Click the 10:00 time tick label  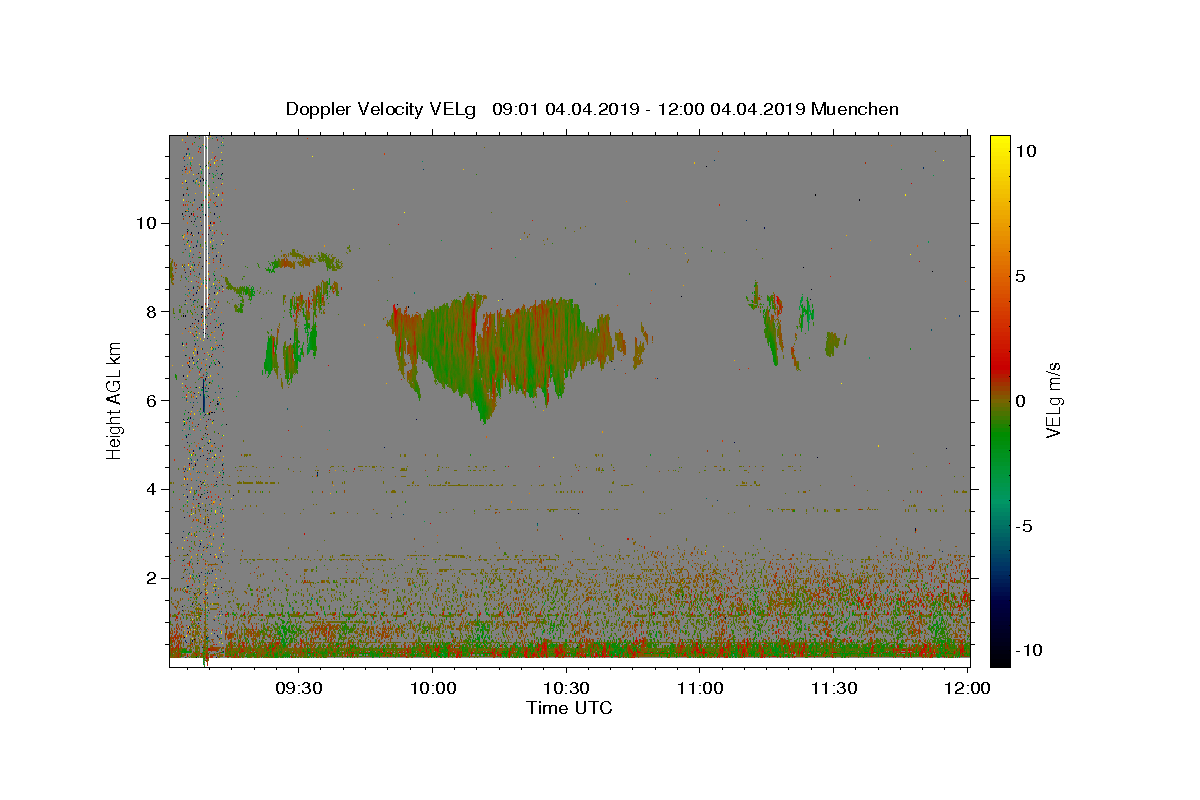click(x=433, y=688)
